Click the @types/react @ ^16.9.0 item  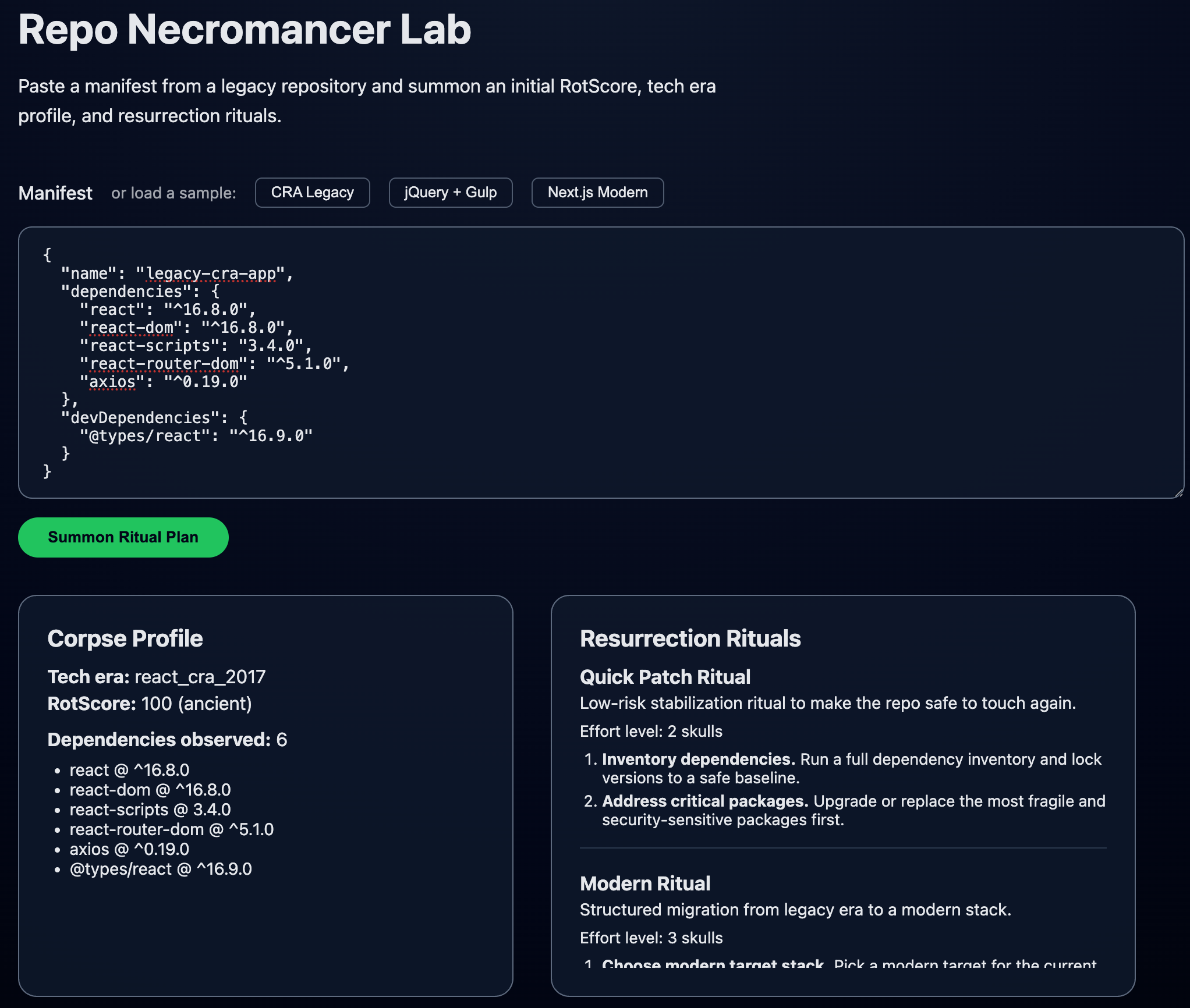160,869
